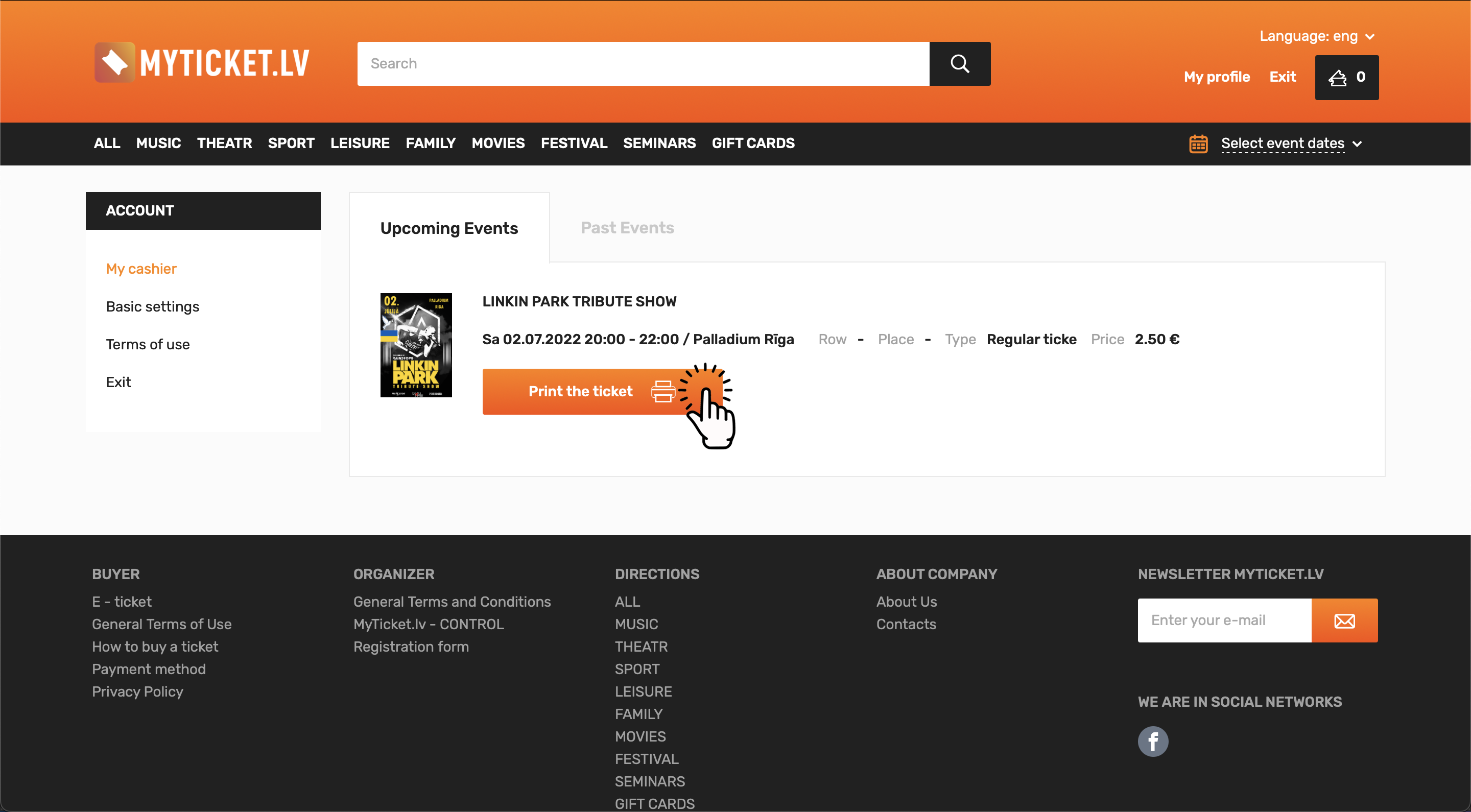This screenshot has height=812, width=1471.
Task: Open the GIFT CARDS category in the top menu
Action: pos(753,144)
